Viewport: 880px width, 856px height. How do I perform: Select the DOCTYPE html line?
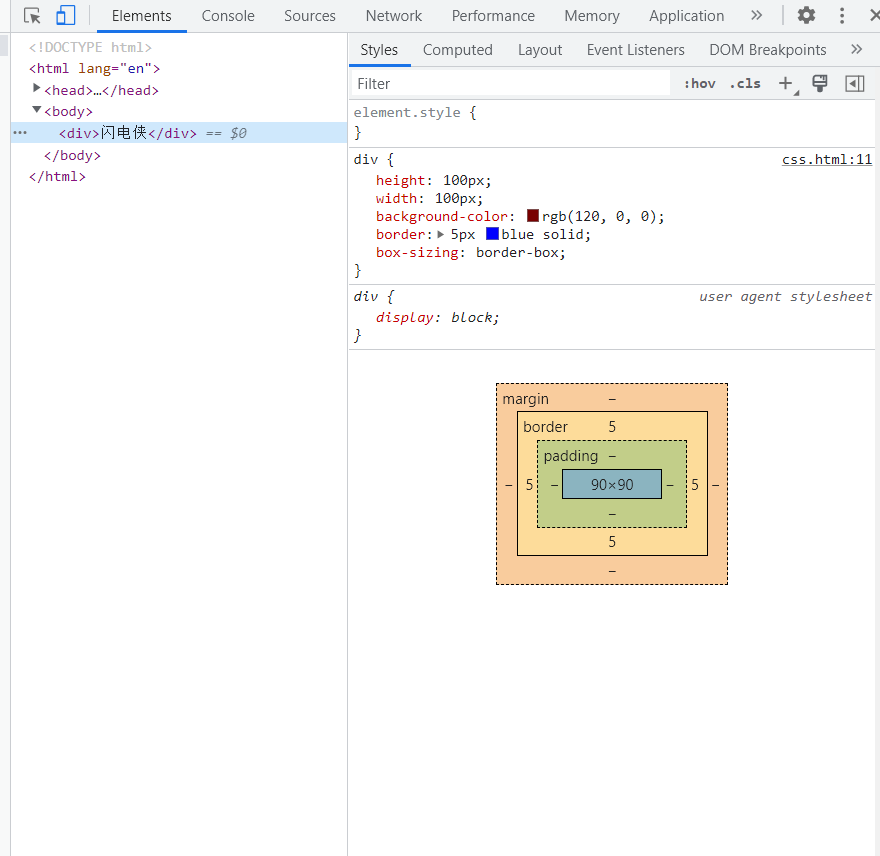coord(90,47)
